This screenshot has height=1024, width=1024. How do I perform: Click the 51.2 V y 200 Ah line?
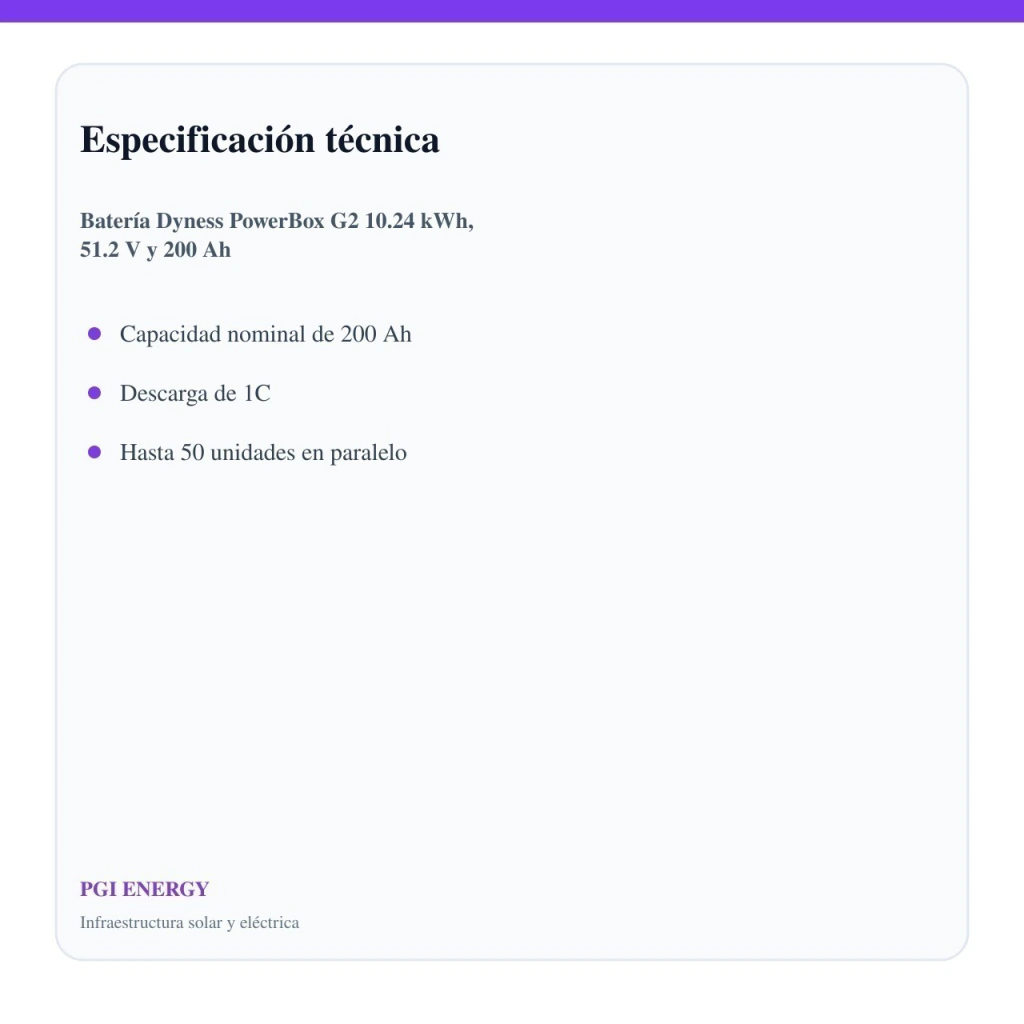[x=155, y=249]
